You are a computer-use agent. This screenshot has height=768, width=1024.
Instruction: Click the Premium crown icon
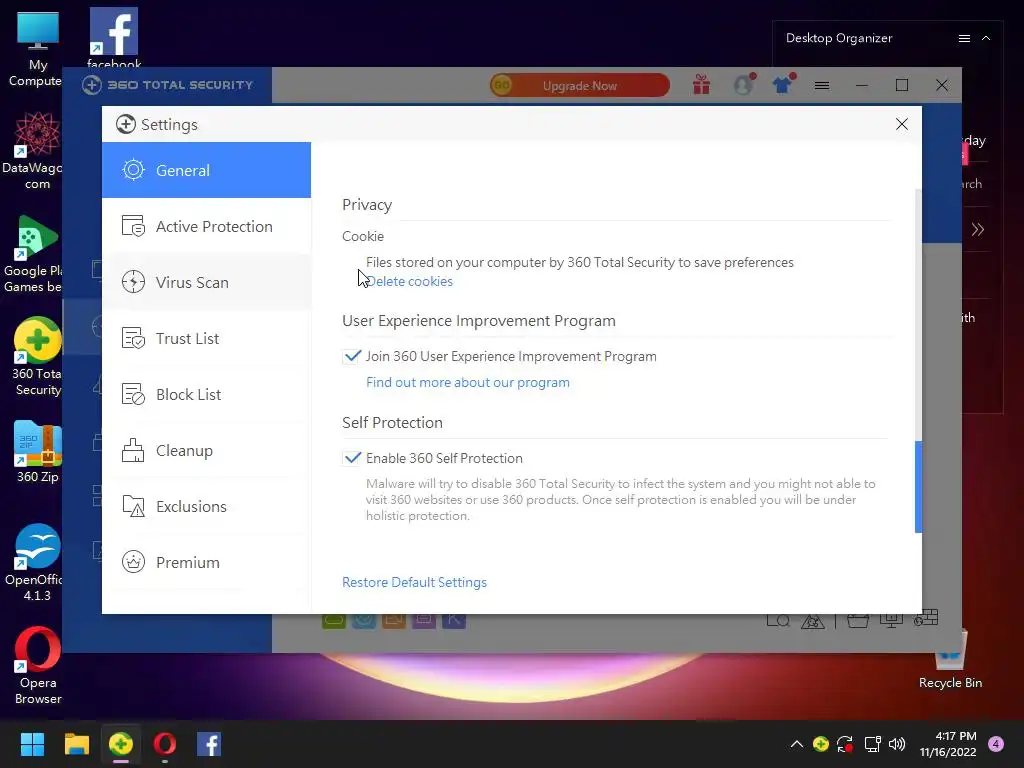point(133,562)
